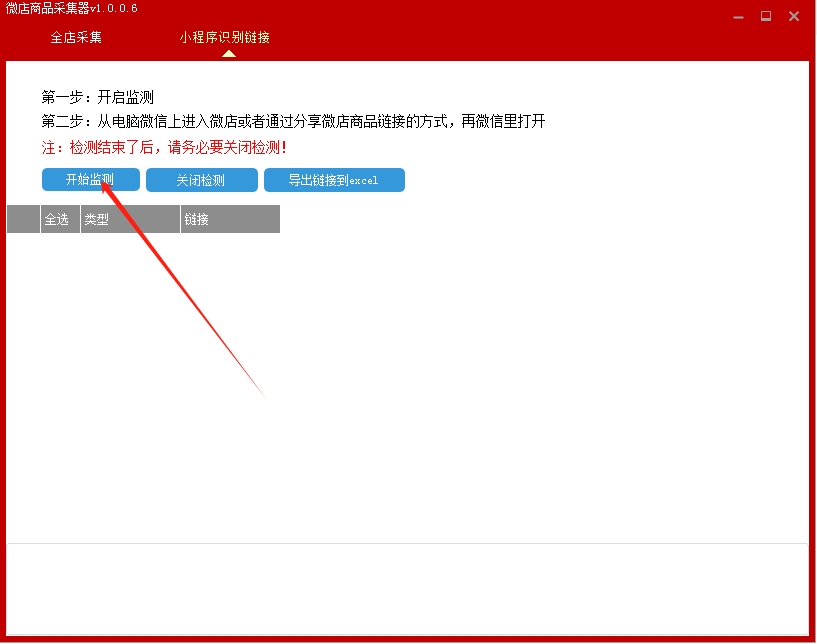Open the 小程序识别链接 tab
This screenshot has width=817, height=644.
click(x=225, y=38)
